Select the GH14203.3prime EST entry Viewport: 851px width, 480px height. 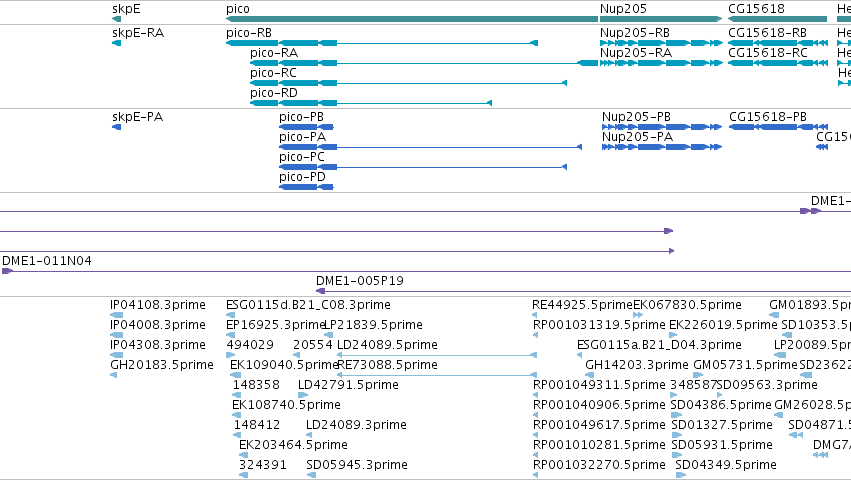pyautogui.click(x=637, y=365)
